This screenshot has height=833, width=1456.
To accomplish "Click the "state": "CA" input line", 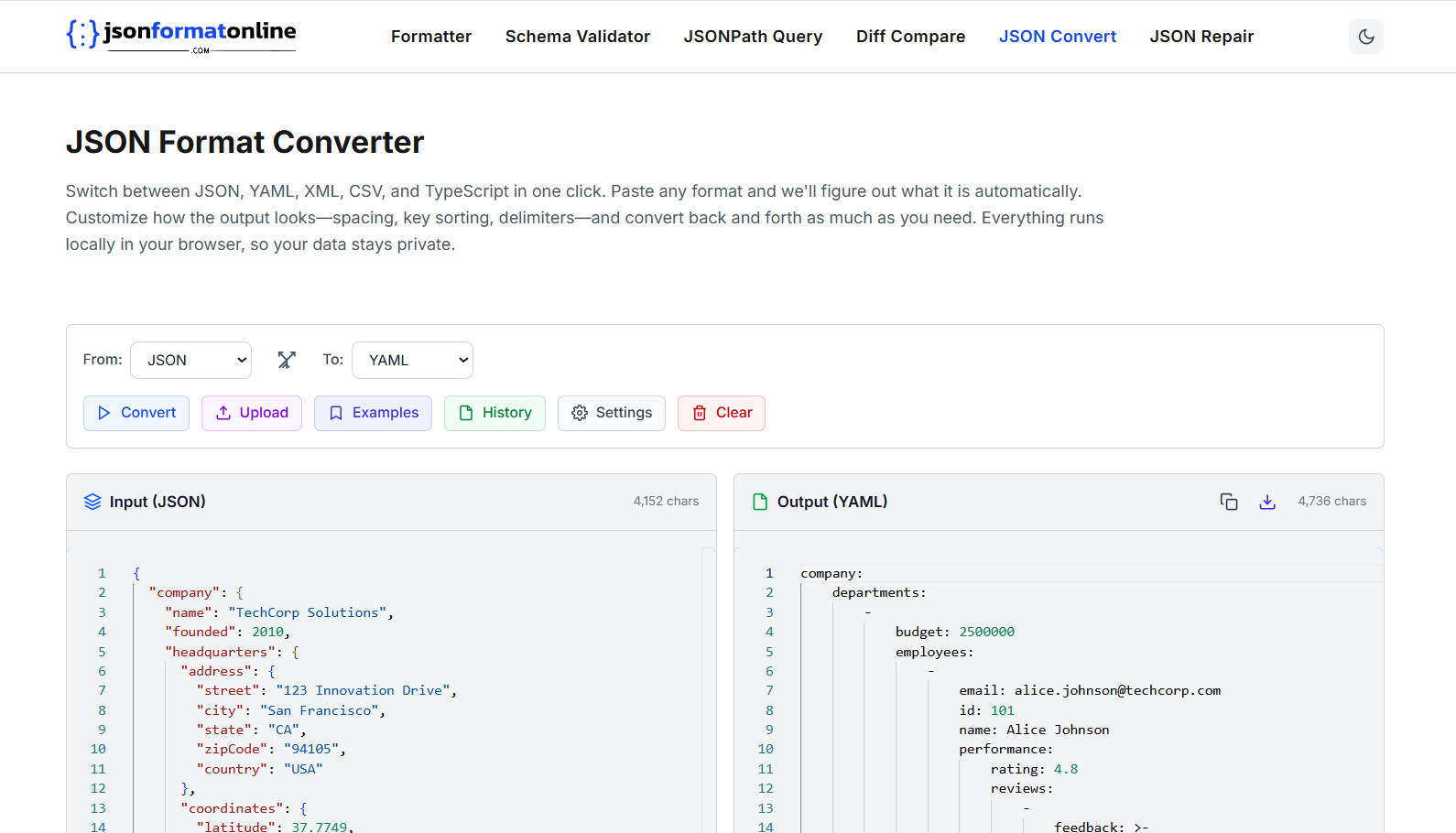I will coord(251,730).
